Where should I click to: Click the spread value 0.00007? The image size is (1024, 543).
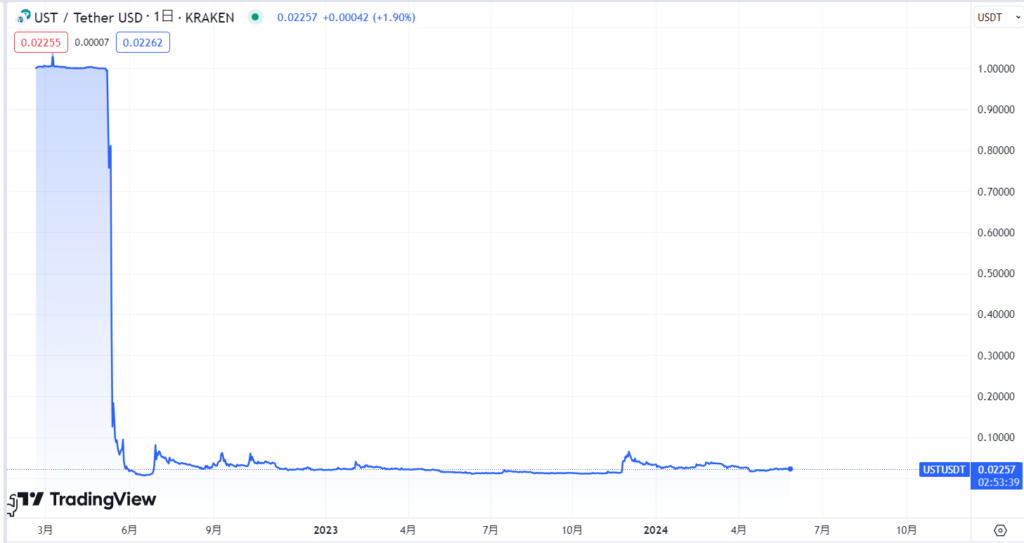[x=91, y=42]
